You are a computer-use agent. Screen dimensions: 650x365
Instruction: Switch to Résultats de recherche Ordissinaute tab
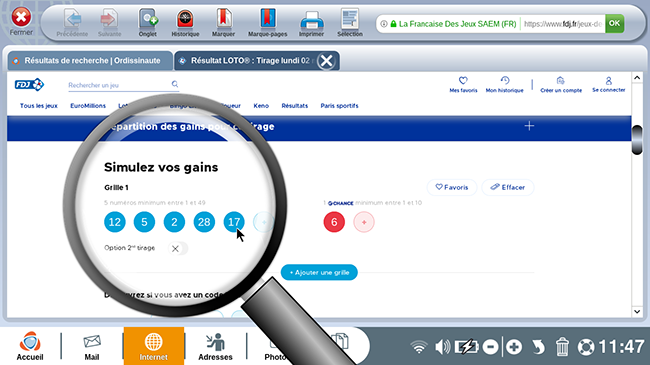click(x=90, y=61)
